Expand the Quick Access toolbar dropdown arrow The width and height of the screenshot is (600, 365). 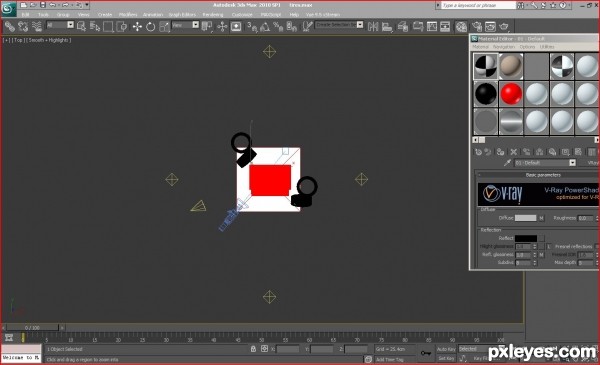(87, 5)
